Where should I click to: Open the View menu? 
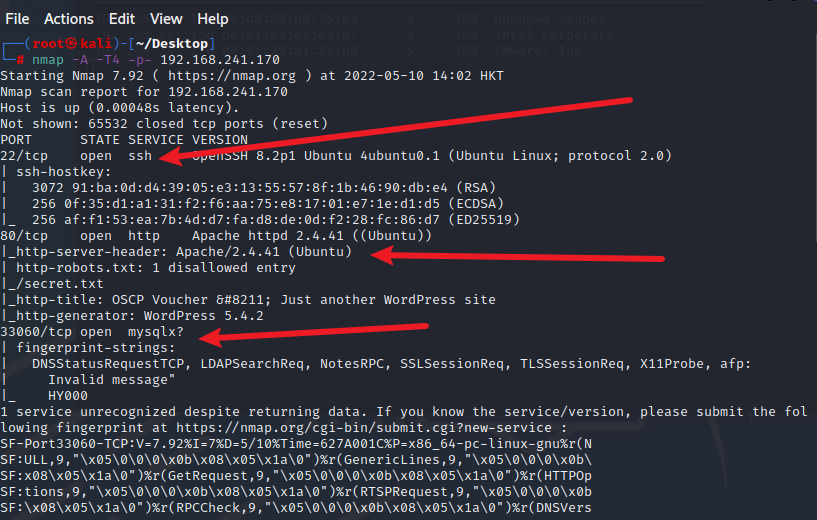coord(166,19)
